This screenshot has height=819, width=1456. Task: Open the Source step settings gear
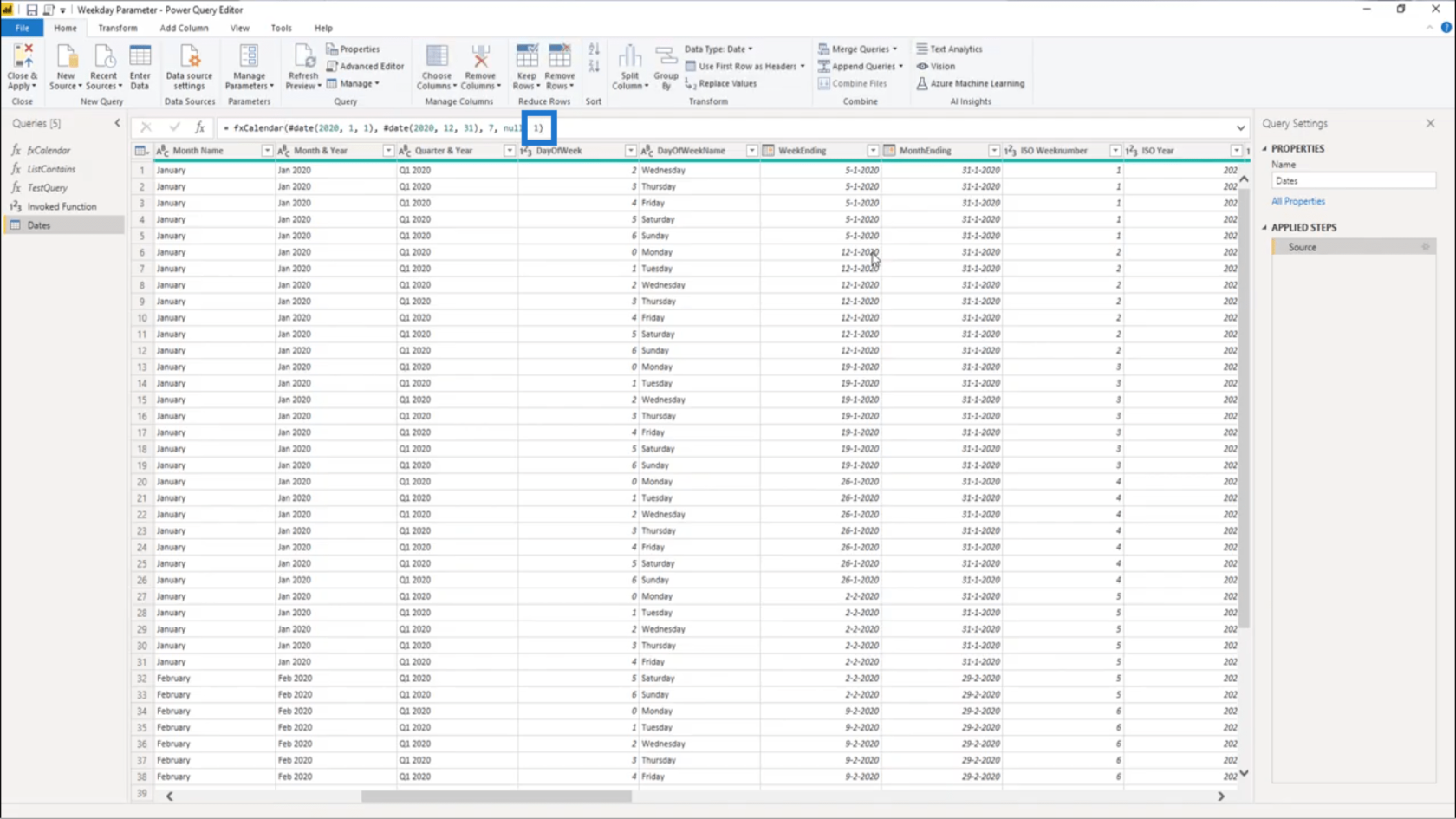coord(1426,247)
